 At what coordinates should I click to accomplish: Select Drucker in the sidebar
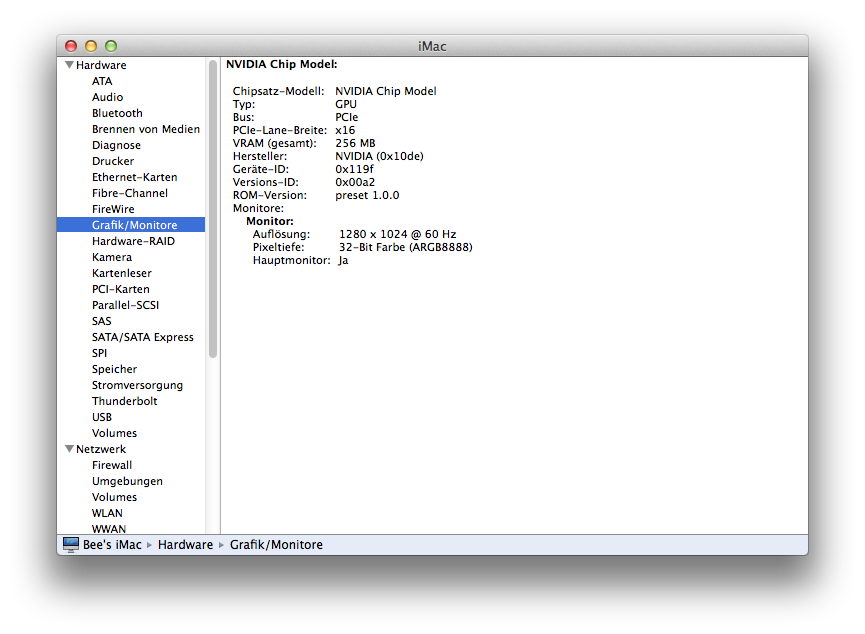113,161
